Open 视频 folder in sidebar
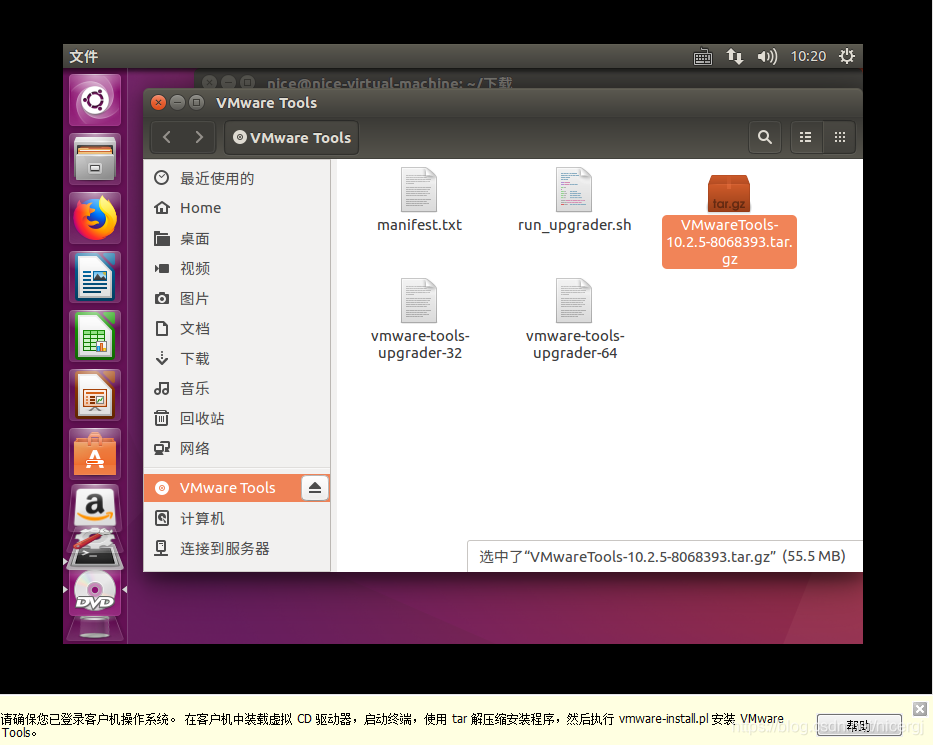This screenshot has height=745, width=933. 237,268
